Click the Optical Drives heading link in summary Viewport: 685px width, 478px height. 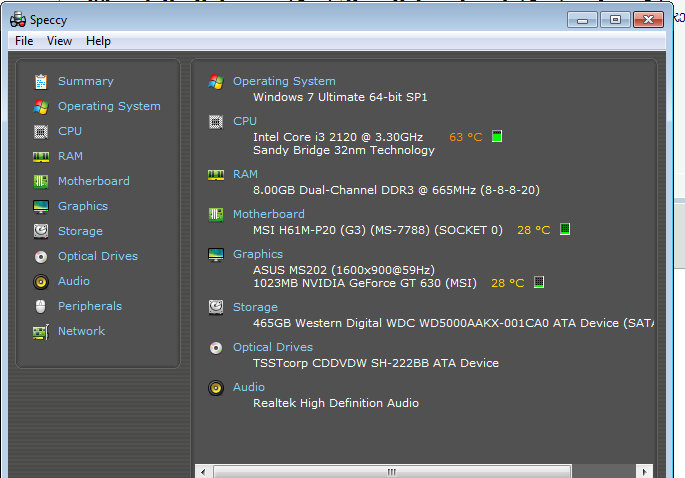coord(273,347)
